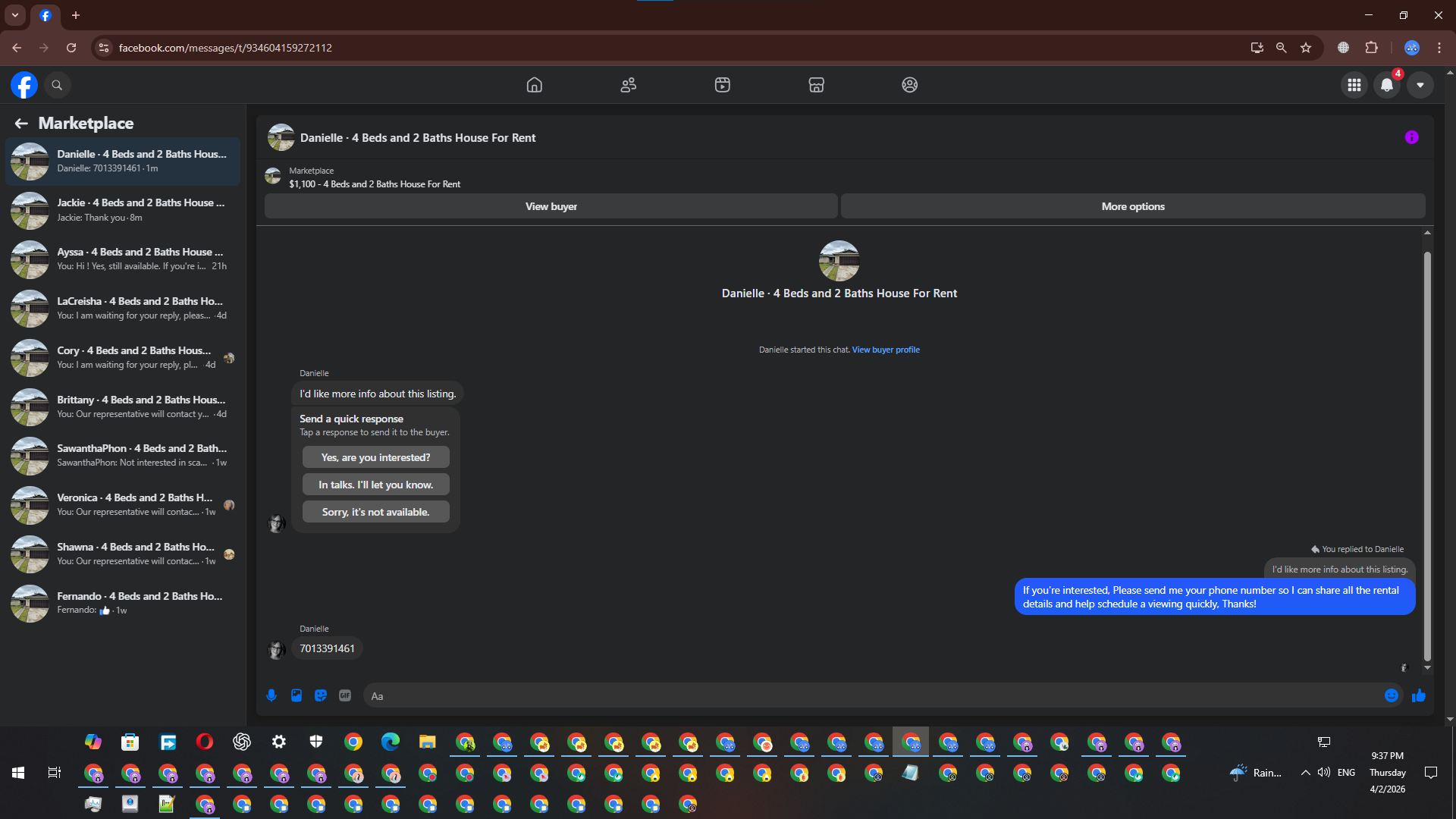Click the message input field
The height and width of the screenshot is (819, 1456).
(872, 696)
